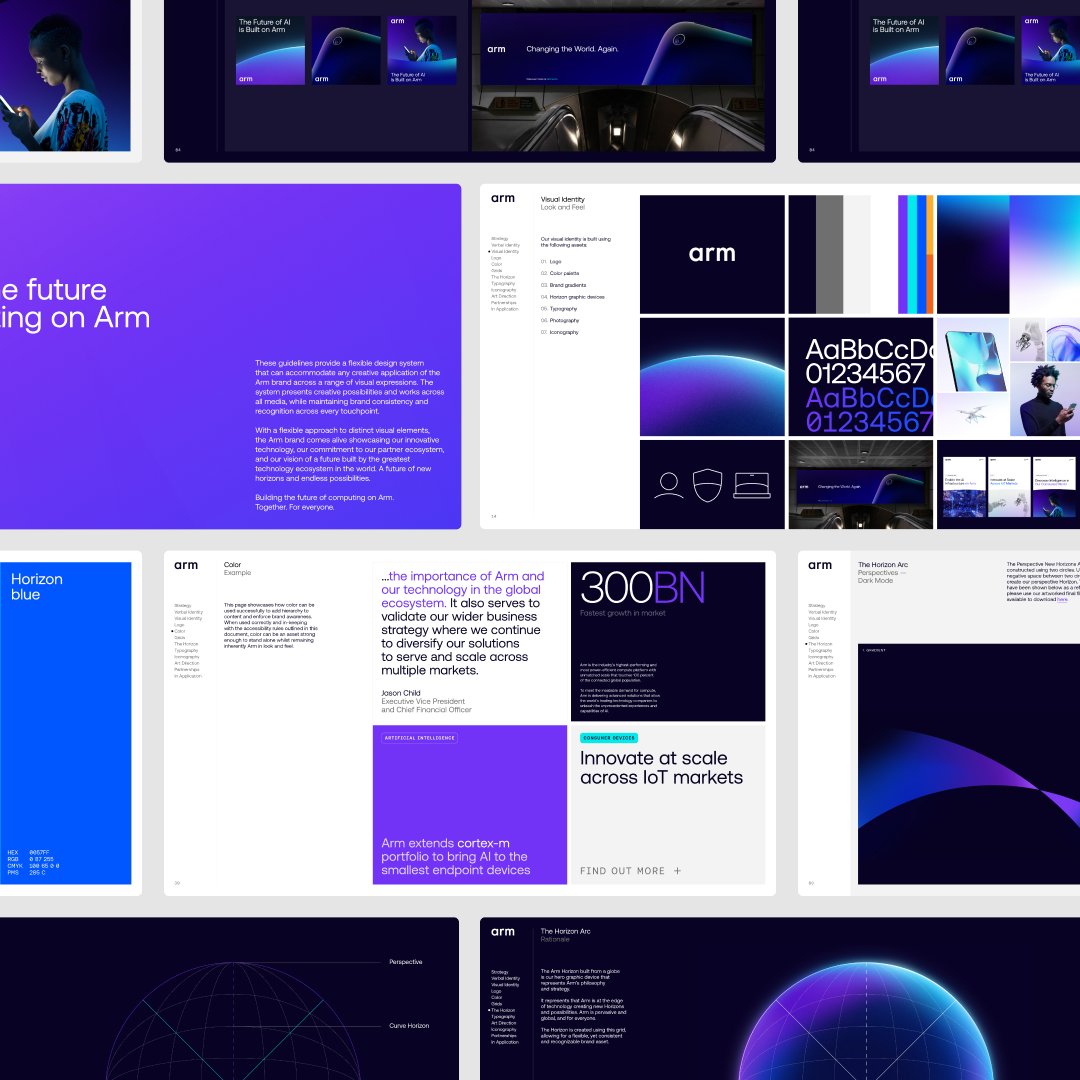Viewport: 1080px width, 1080px height.
Task: Pick the purple stripe in the color palette
Action: (x=902, y=254)
